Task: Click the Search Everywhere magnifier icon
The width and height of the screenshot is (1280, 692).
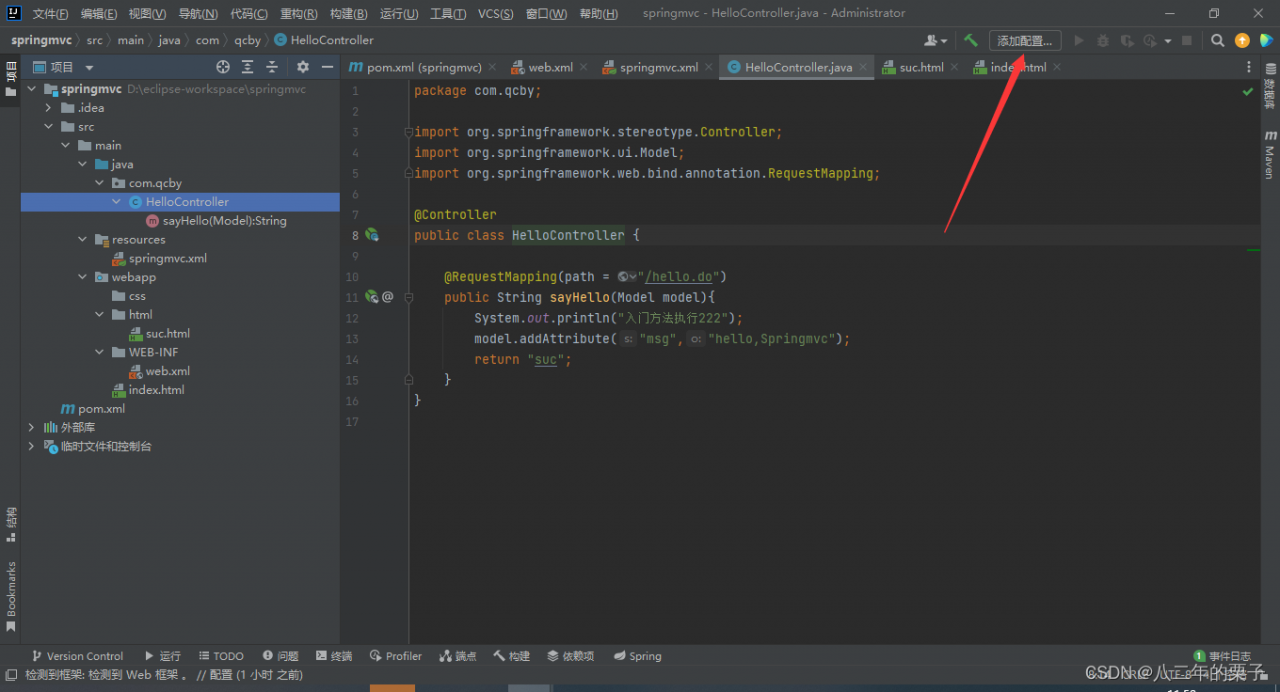Action: click(x=1217, y=41)
